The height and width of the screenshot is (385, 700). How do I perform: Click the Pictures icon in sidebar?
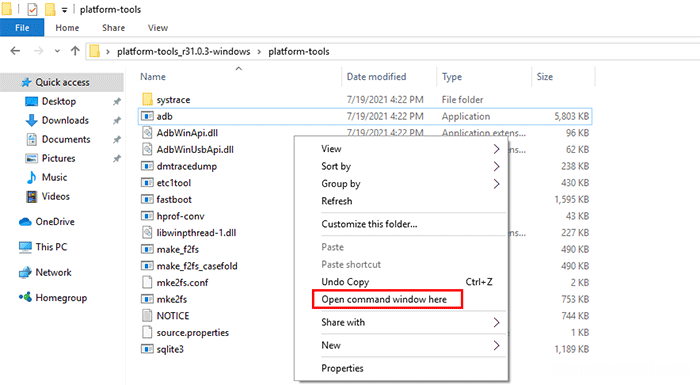[32, 158]
